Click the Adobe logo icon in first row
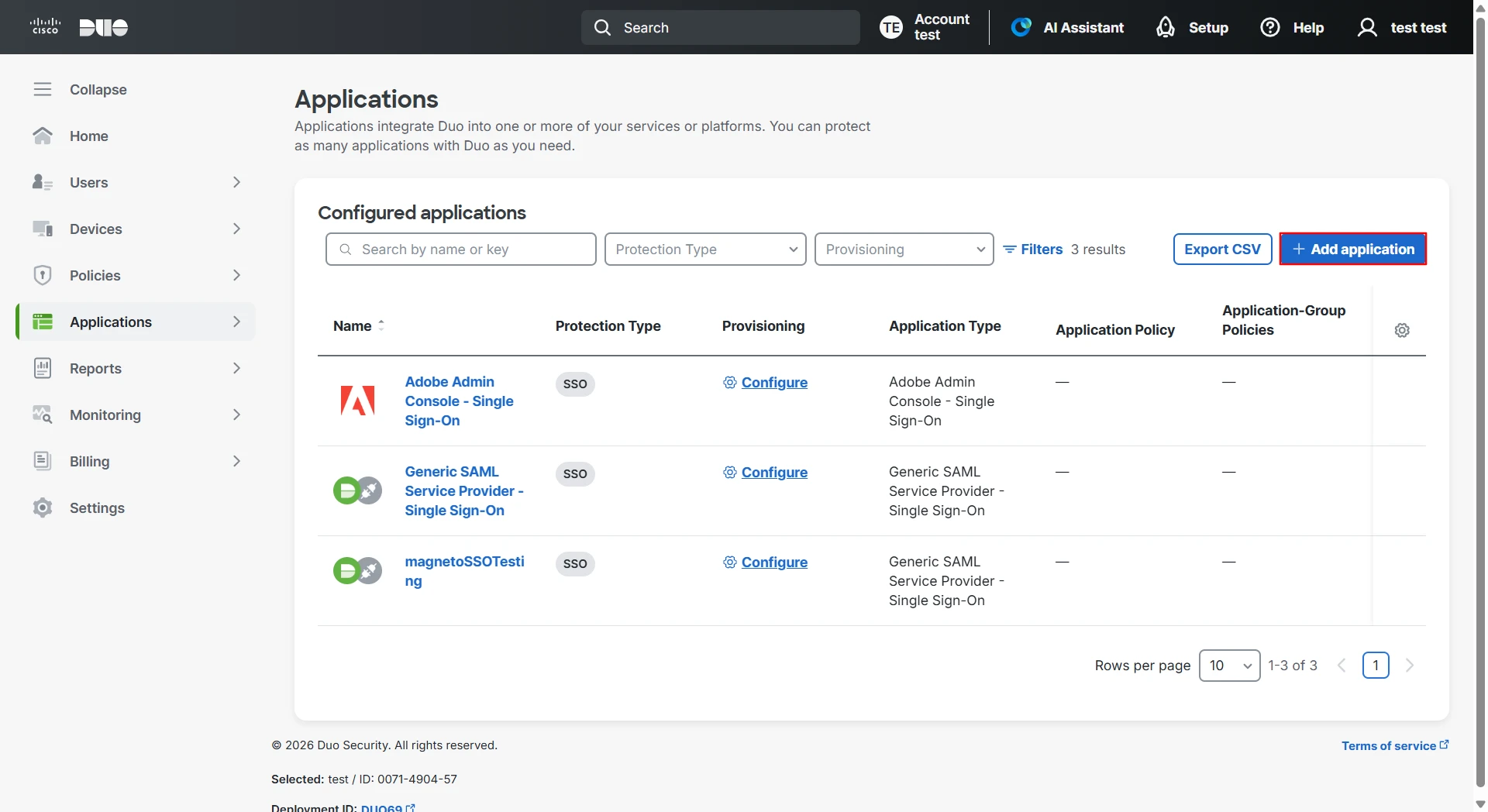Image resolution: width=1488 pixels, height=812 pixels. coord(357,401)
